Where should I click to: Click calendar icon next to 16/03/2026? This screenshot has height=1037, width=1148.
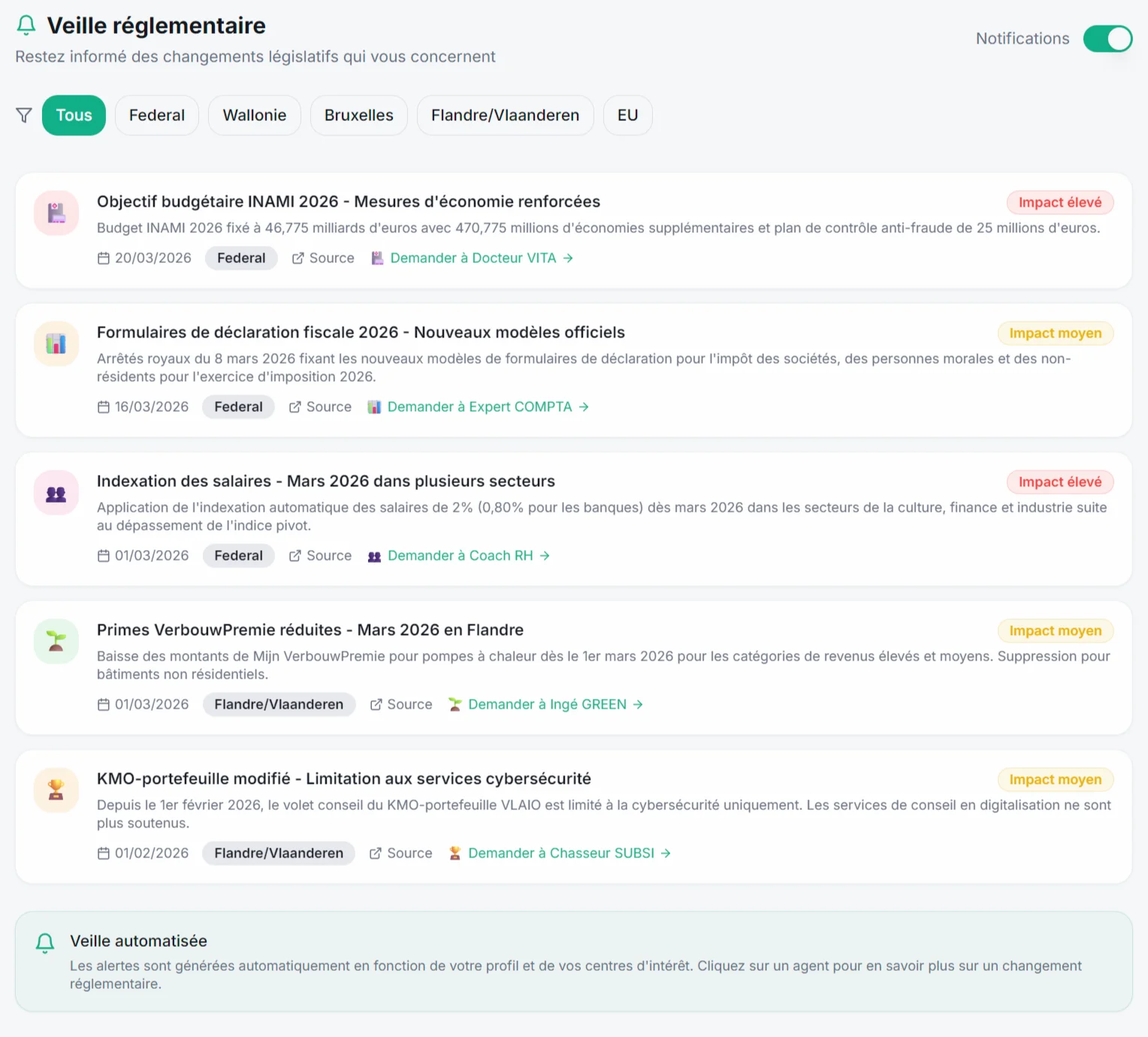point(104,407)
